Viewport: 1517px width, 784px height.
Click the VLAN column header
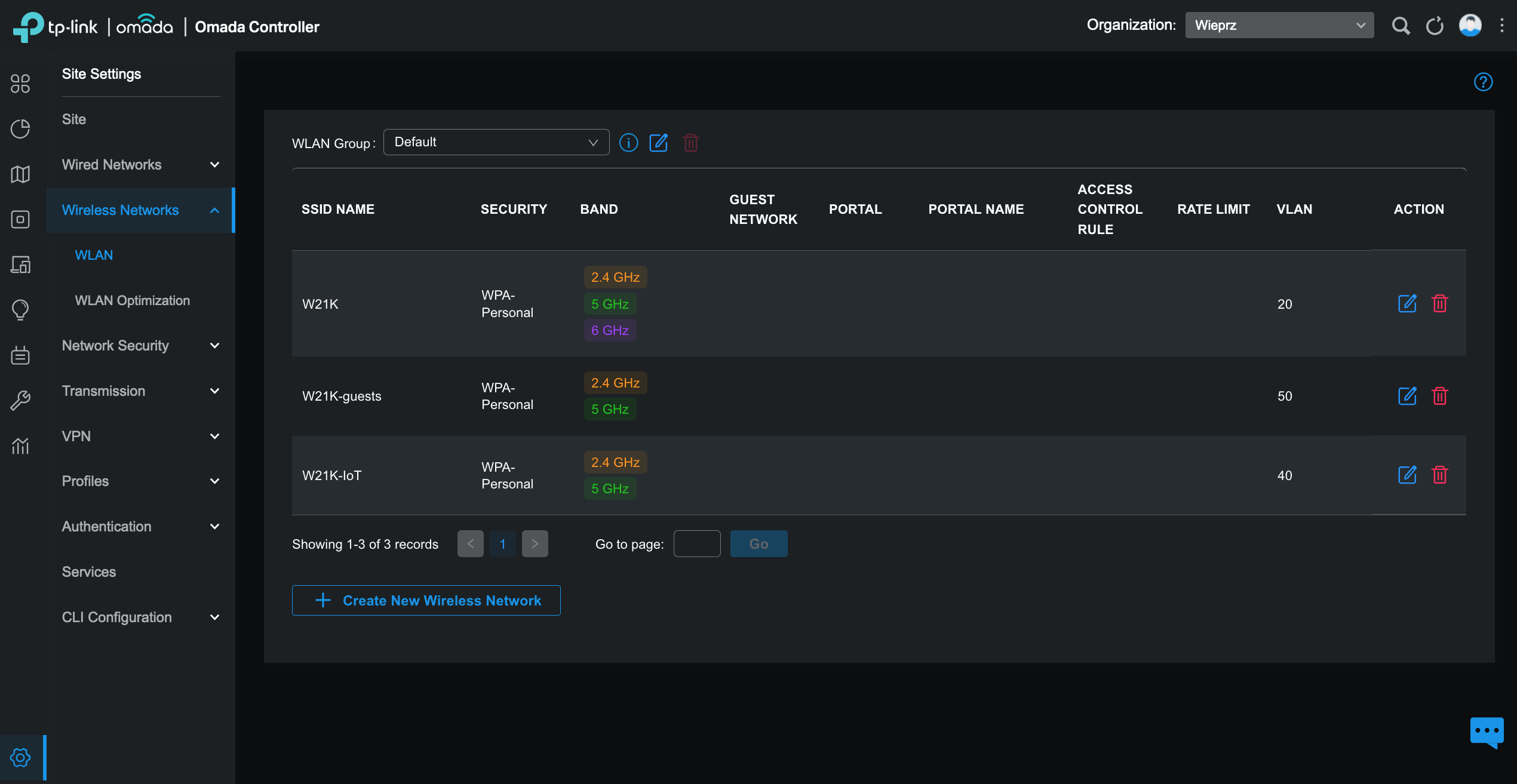coord(1294,209)
